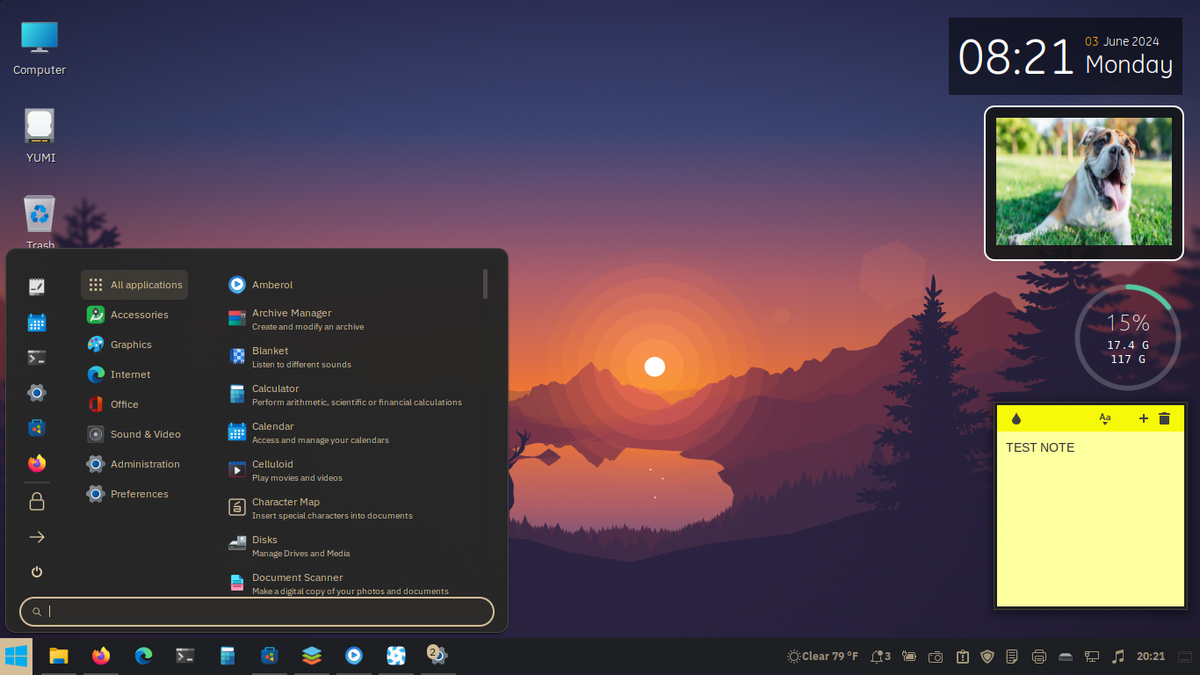Click the lock screen icon in menu sidebar

(x=37, y=501)
